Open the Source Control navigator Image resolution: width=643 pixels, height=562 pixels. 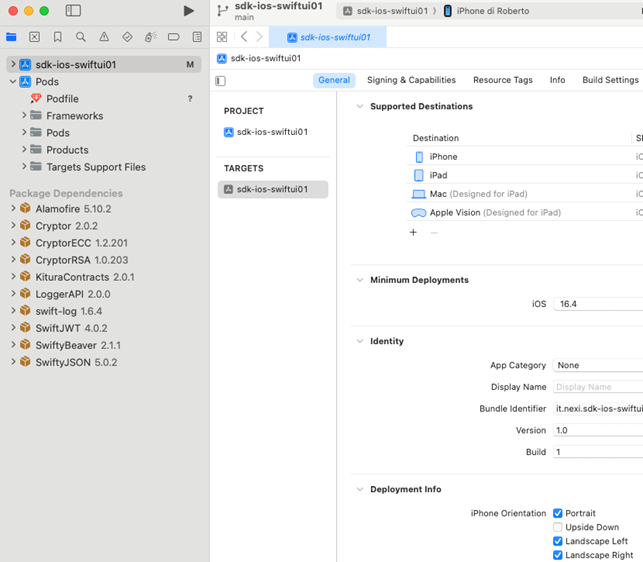click(x=34, y=37)
